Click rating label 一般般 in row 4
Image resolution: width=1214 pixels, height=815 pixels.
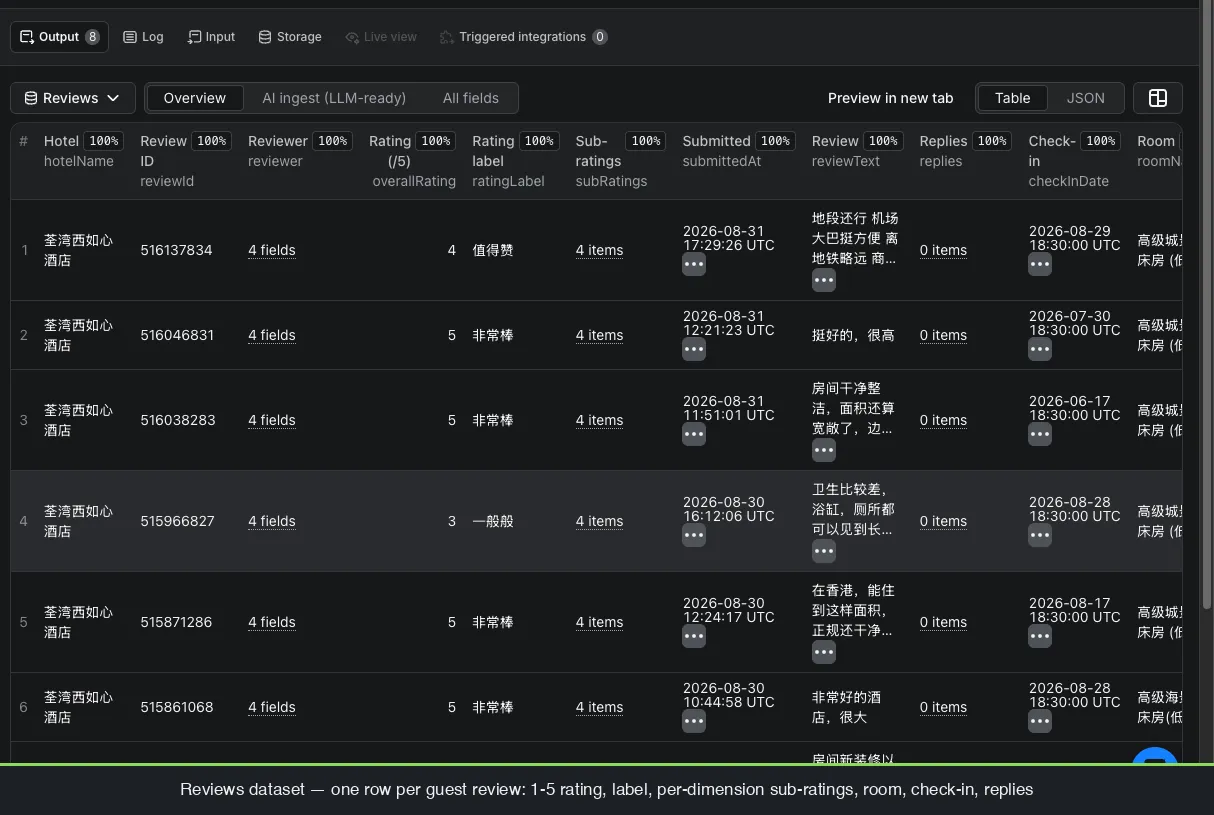[493, 521]
